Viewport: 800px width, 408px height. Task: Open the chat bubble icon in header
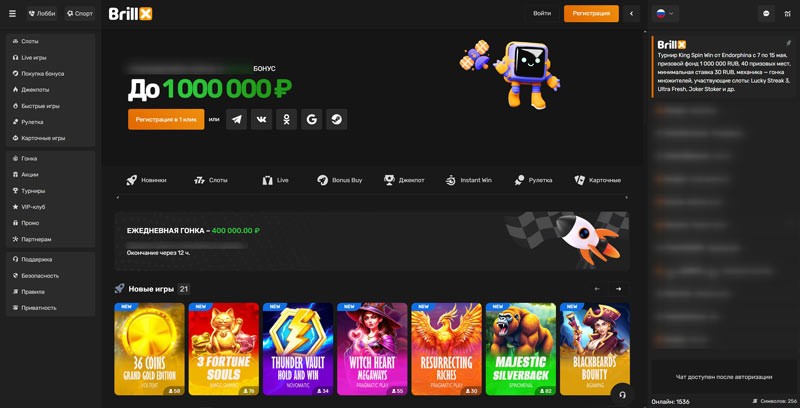pyautogui.click(x=766, y=14)
